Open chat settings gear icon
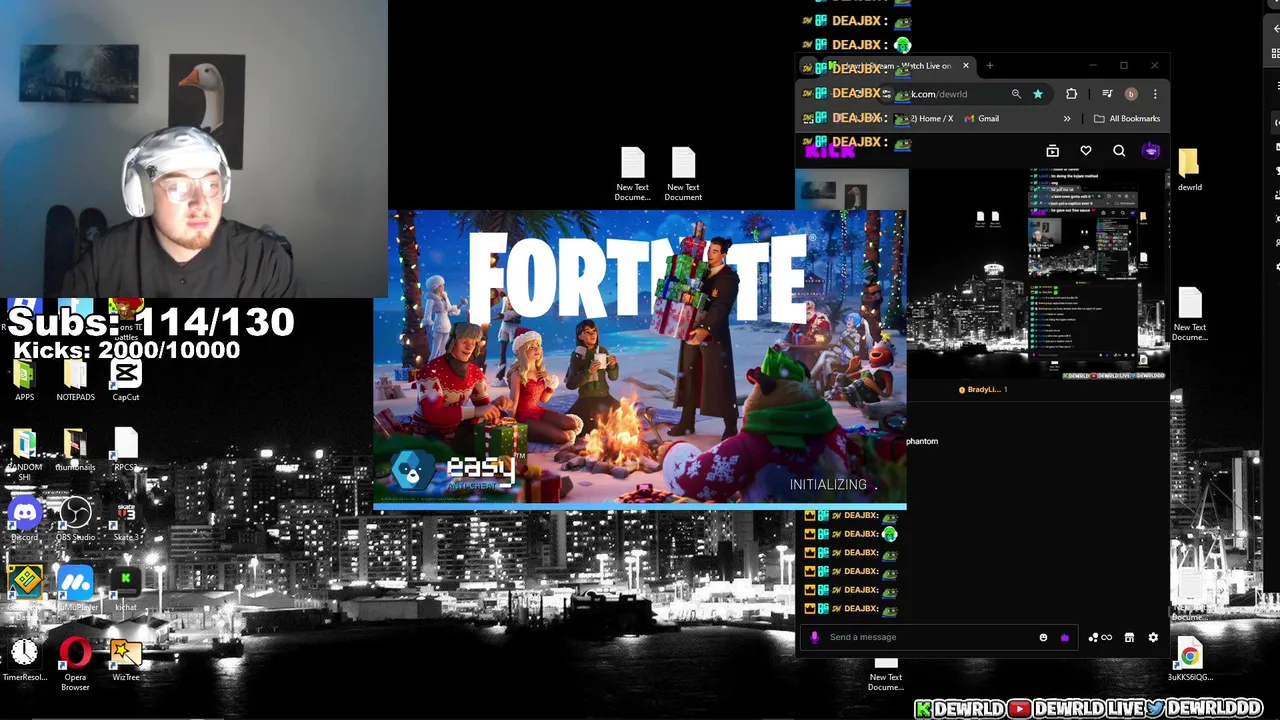The image size is (1280, 720). 1153,638
